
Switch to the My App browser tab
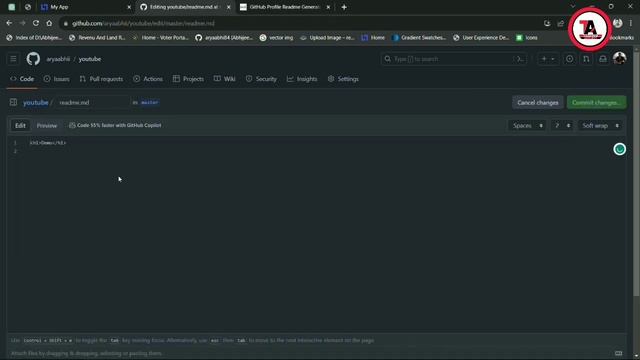(86, 7)
